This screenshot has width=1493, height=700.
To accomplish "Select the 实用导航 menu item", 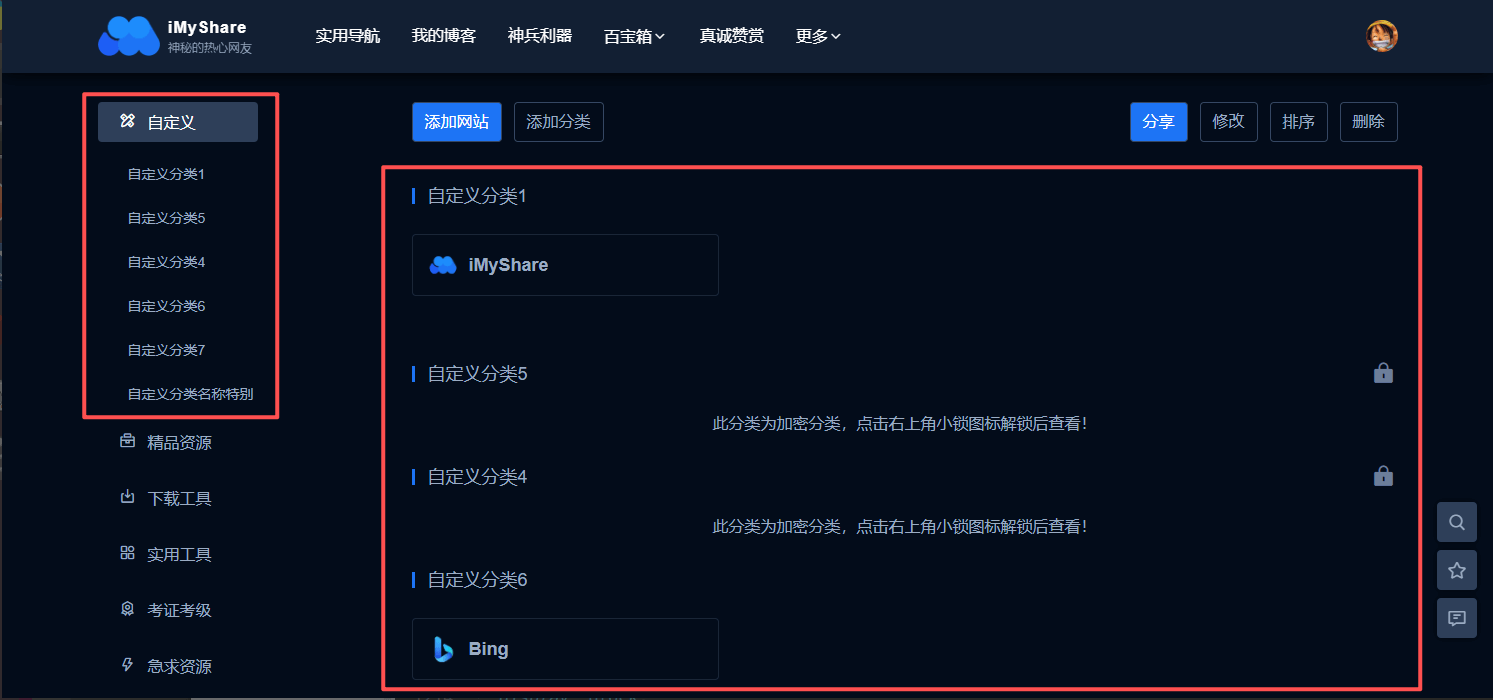I will [x=348, y=35].
